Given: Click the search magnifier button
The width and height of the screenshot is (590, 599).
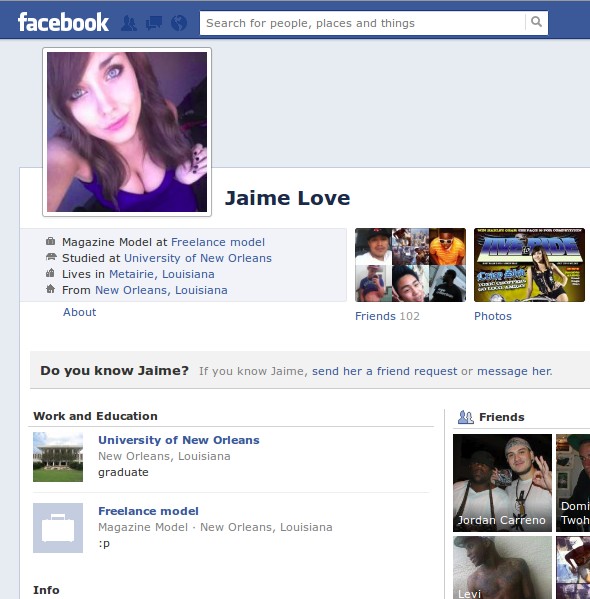Looking at the screenshot, I should pos(537,23).
